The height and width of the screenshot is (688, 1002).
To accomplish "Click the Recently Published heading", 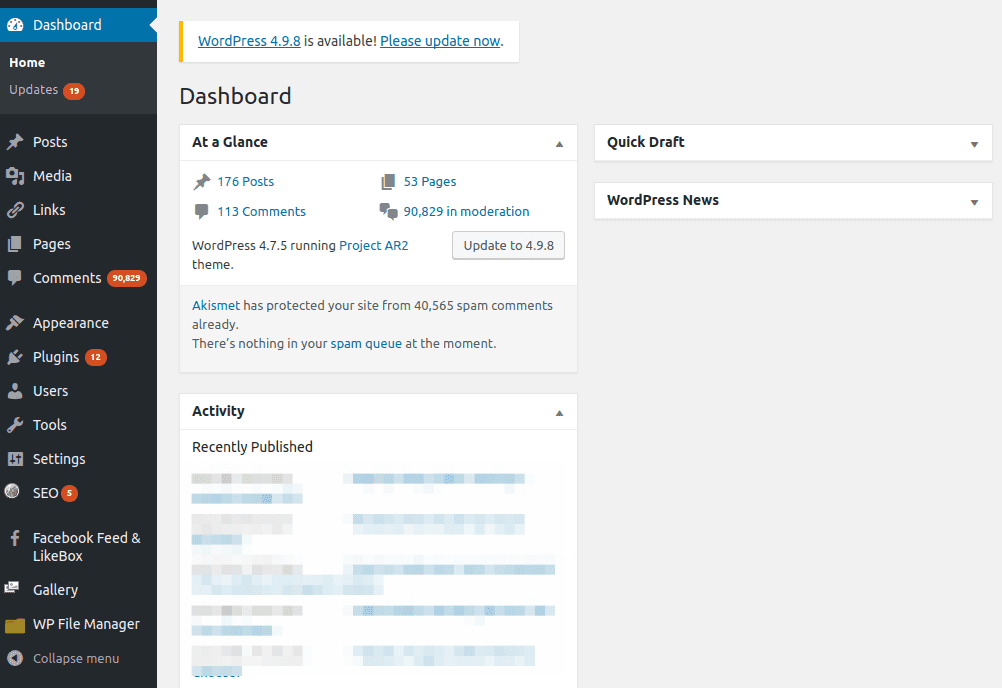I will pyautogui.click(x=252, y=447).
